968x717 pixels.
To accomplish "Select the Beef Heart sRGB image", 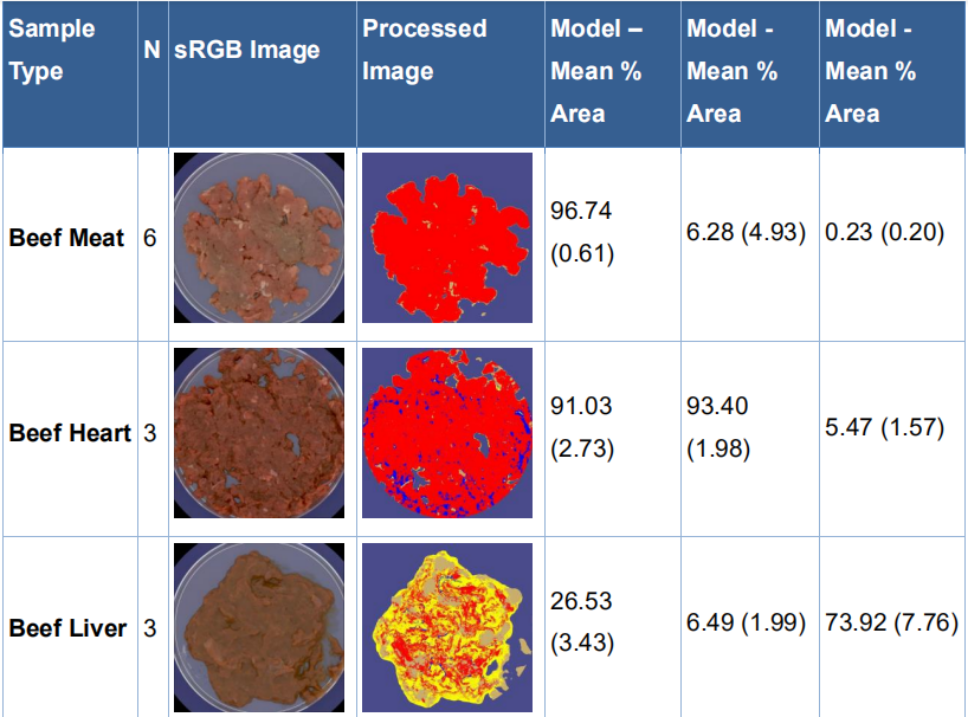I will pyautogui.click(x=260, y=432).
